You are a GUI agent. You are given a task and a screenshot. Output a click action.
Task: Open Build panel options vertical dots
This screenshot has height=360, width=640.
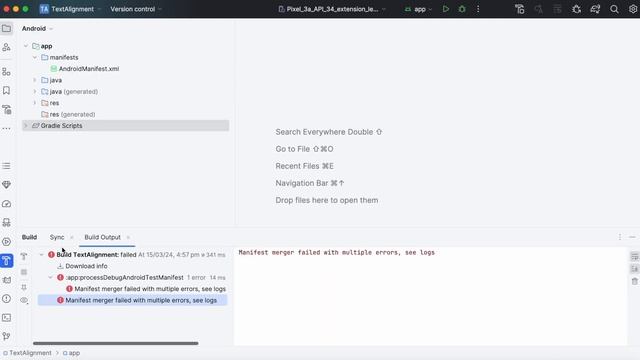click(620, 237)
